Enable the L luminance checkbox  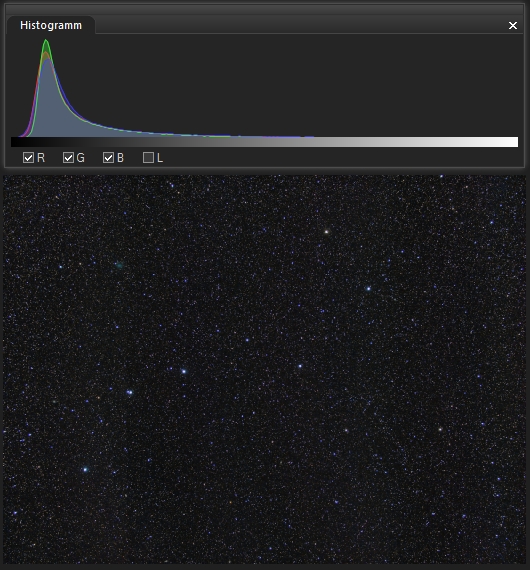[x=148, y=158]
